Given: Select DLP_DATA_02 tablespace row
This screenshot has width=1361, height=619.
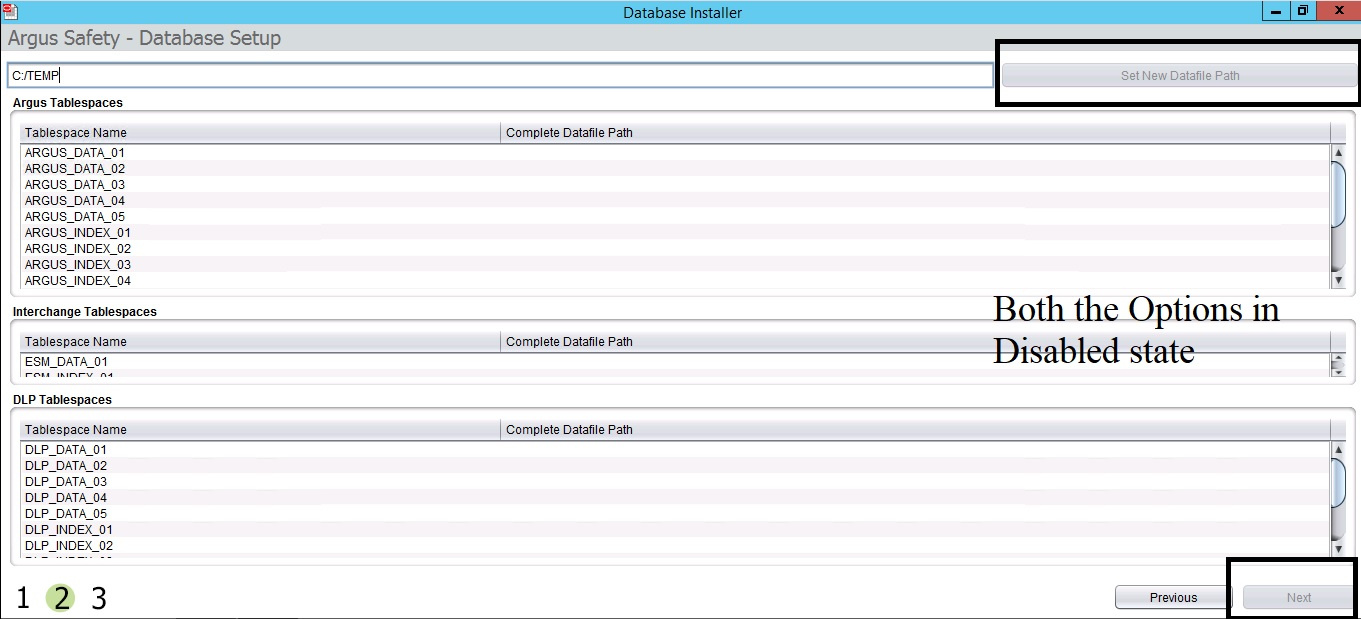Looking at the screenshot, I should click(675, 465).
